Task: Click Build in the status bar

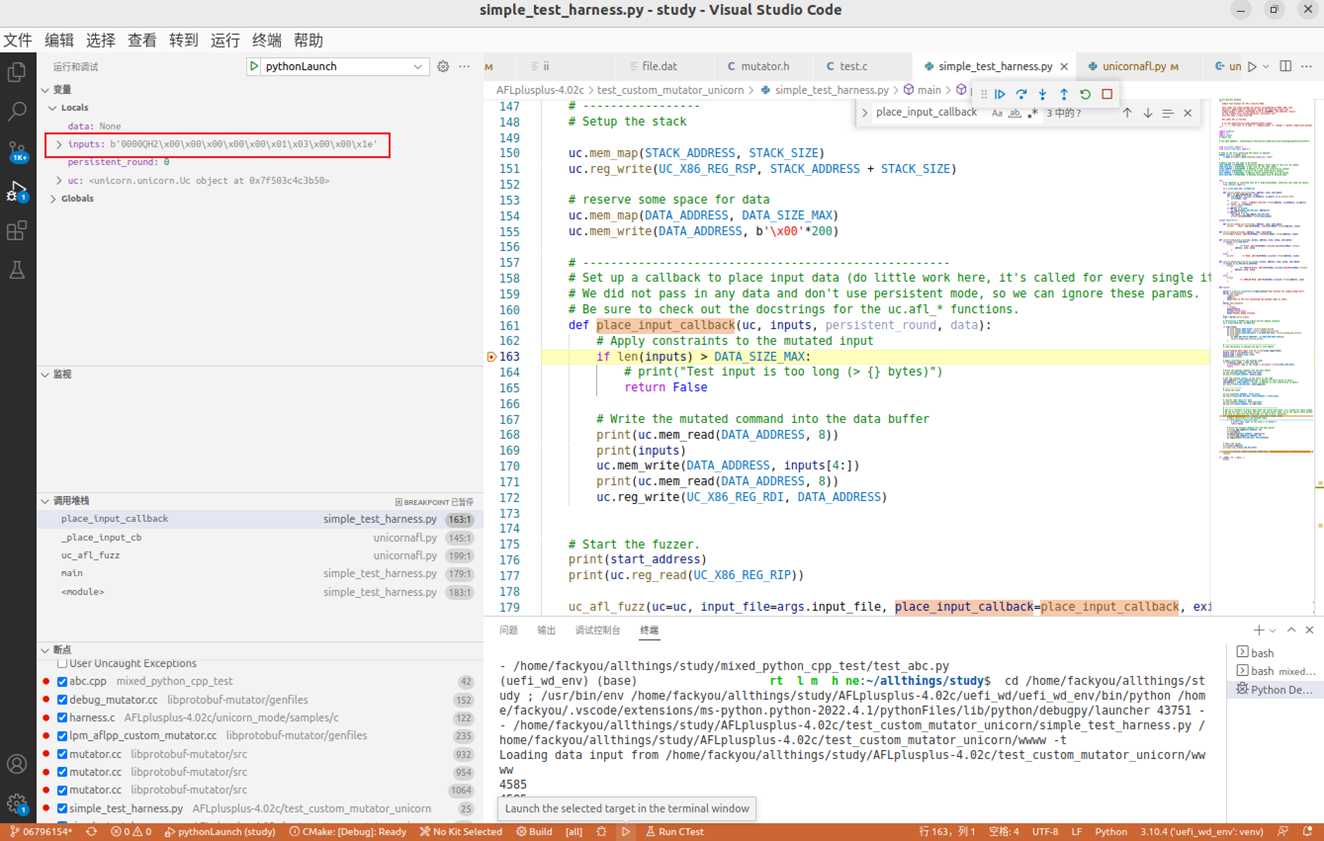Action: (x=536, y=831)
